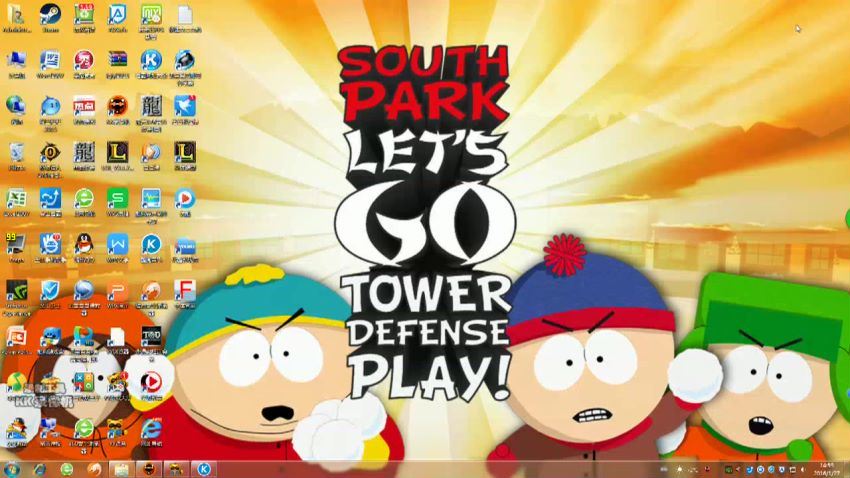
Task: Open the green e browser desktop shortcut
Action: click(84, 199)
